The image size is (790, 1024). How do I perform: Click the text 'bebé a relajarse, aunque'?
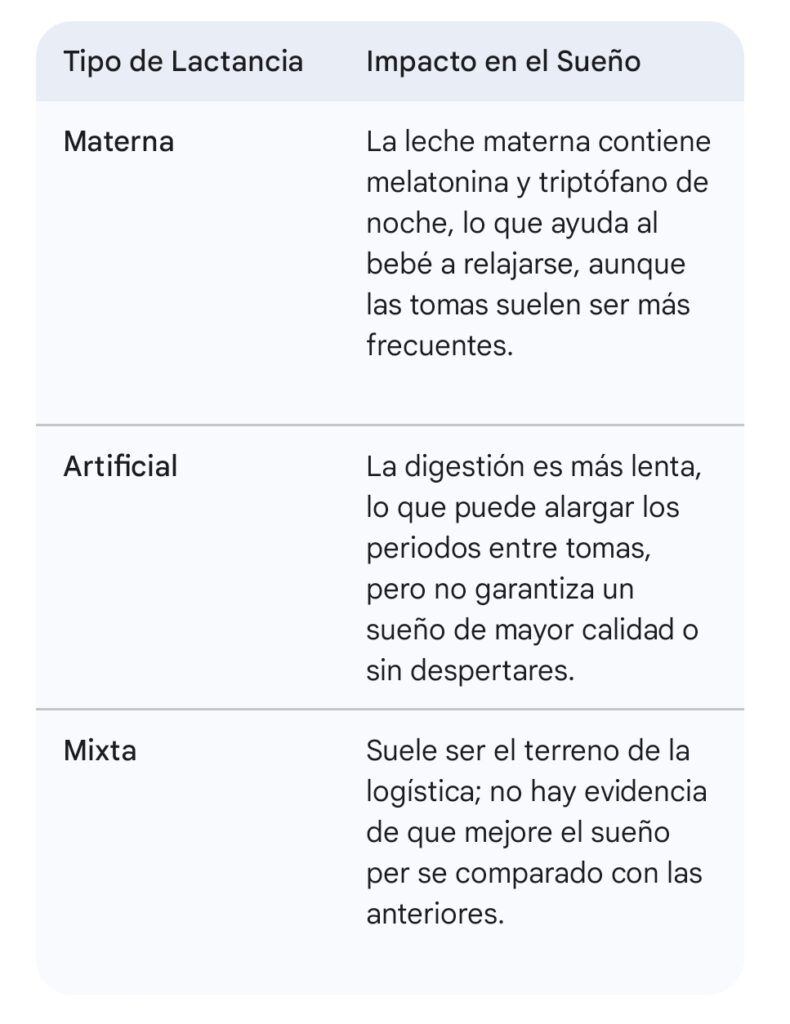[x=526, y=264]
